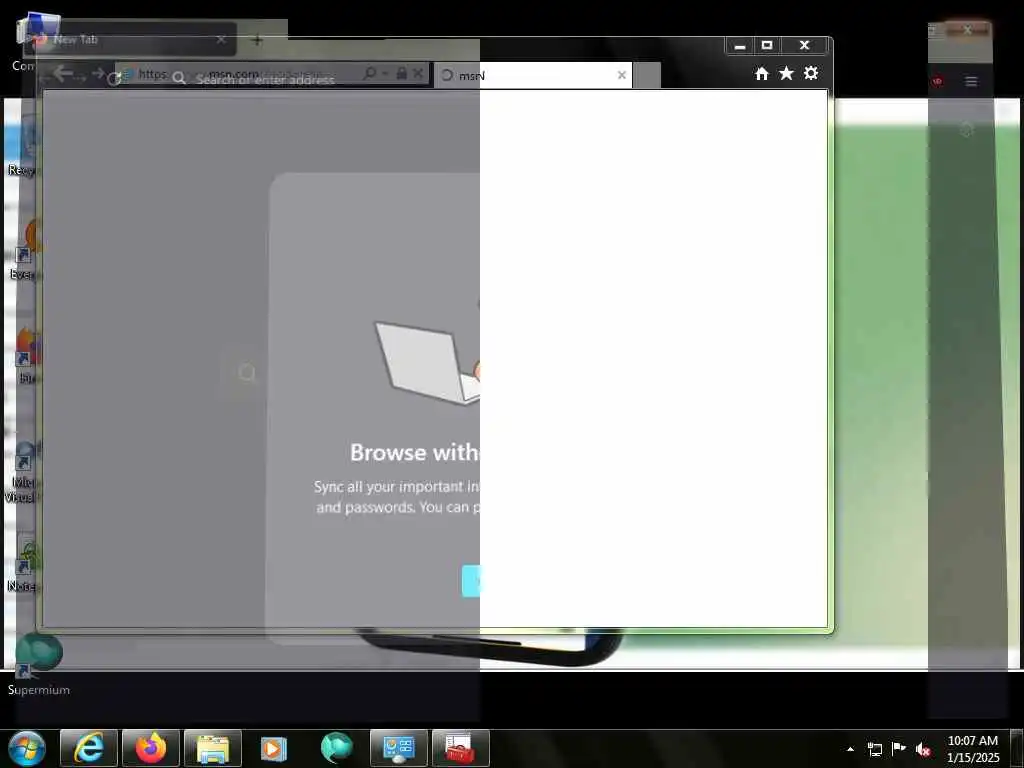The image size is (1024, 768).
Task: Open the Control Panel taskbar item
Action: [399, 748]
